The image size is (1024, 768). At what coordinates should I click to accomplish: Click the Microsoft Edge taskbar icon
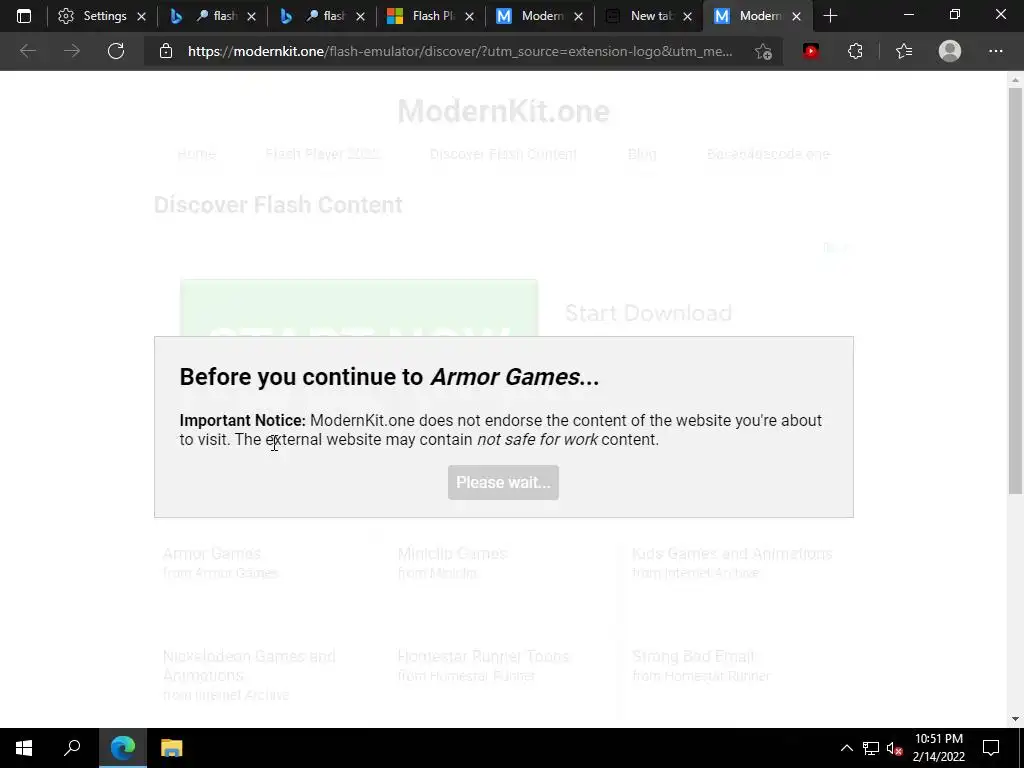[x=123, y=748]
